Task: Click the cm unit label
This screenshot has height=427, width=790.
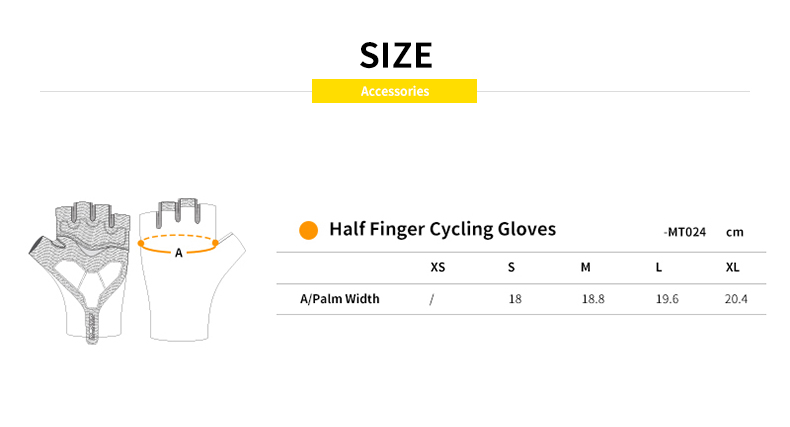Action: pos(735,232)
